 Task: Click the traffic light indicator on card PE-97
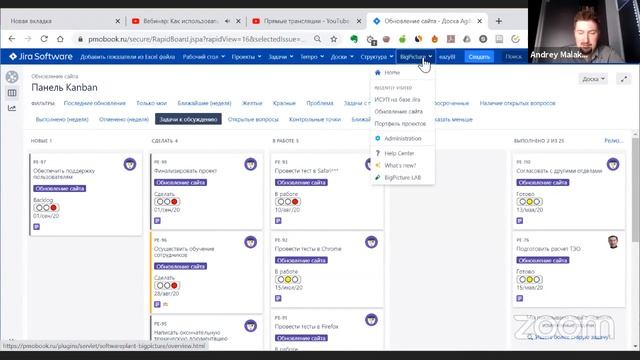46,208
